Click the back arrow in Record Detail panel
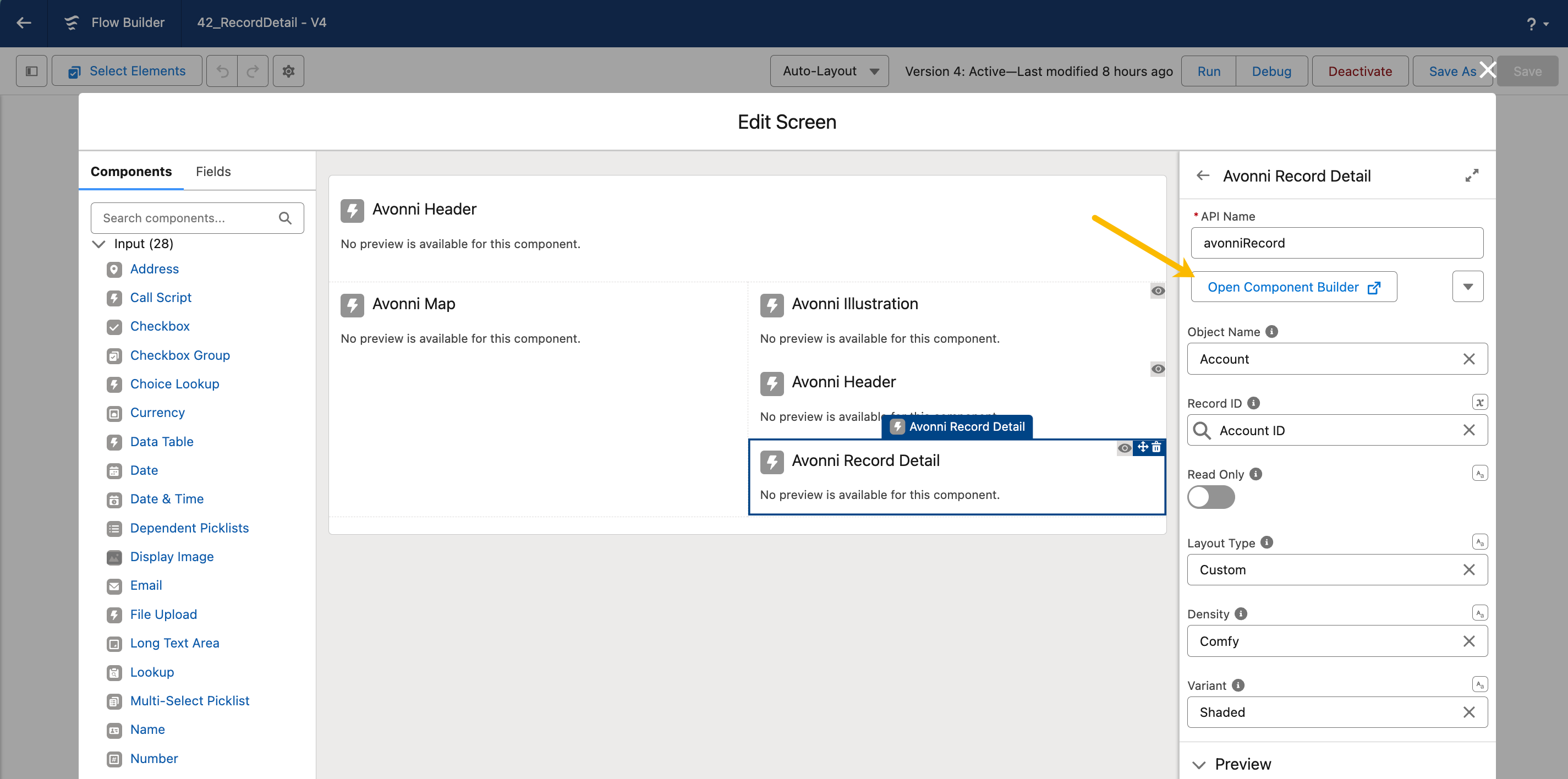This screenshot has width=1568, height=779. click(1203, 176)
